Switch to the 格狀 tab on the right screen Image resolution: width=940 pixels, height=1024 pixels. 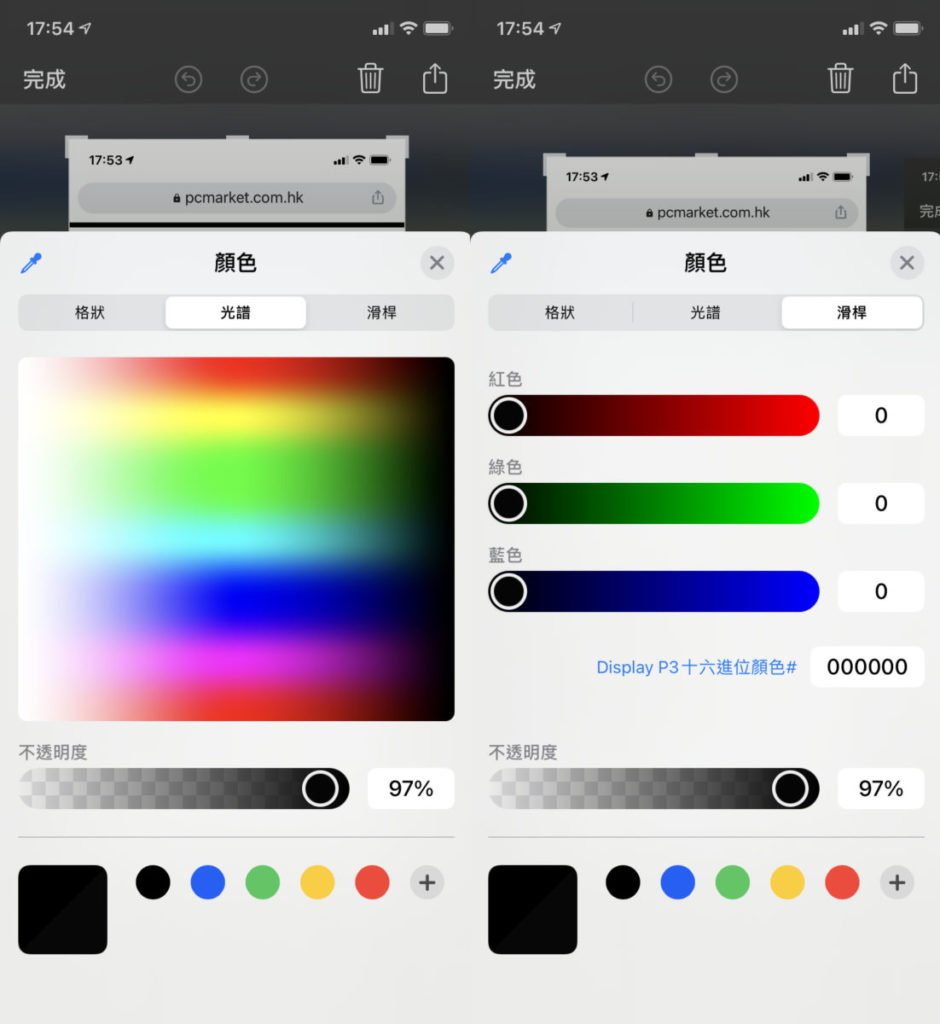tap(560, 312)
